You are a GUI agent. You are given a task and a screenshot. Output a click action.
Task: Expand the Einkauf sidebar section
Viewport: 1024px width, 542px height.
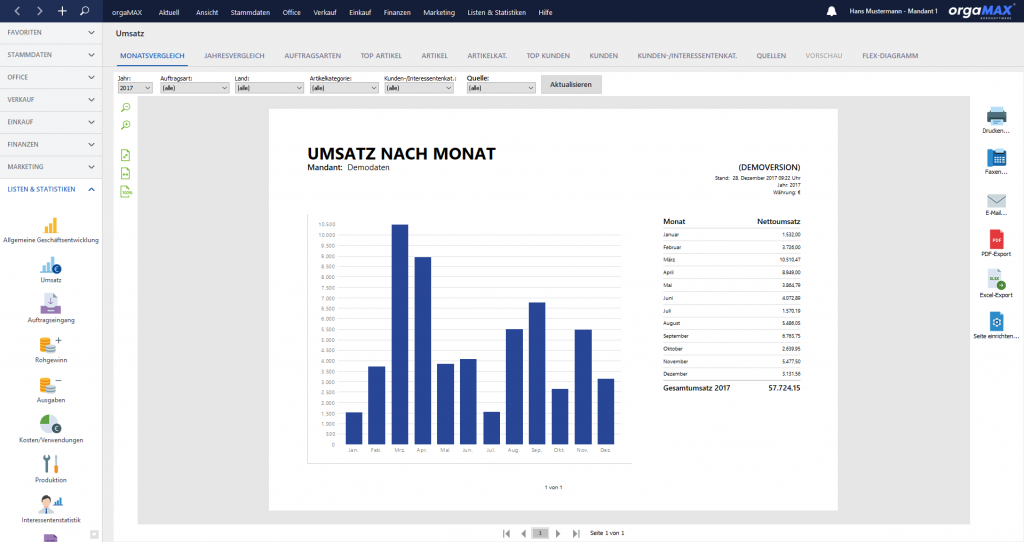click(51, 122)
